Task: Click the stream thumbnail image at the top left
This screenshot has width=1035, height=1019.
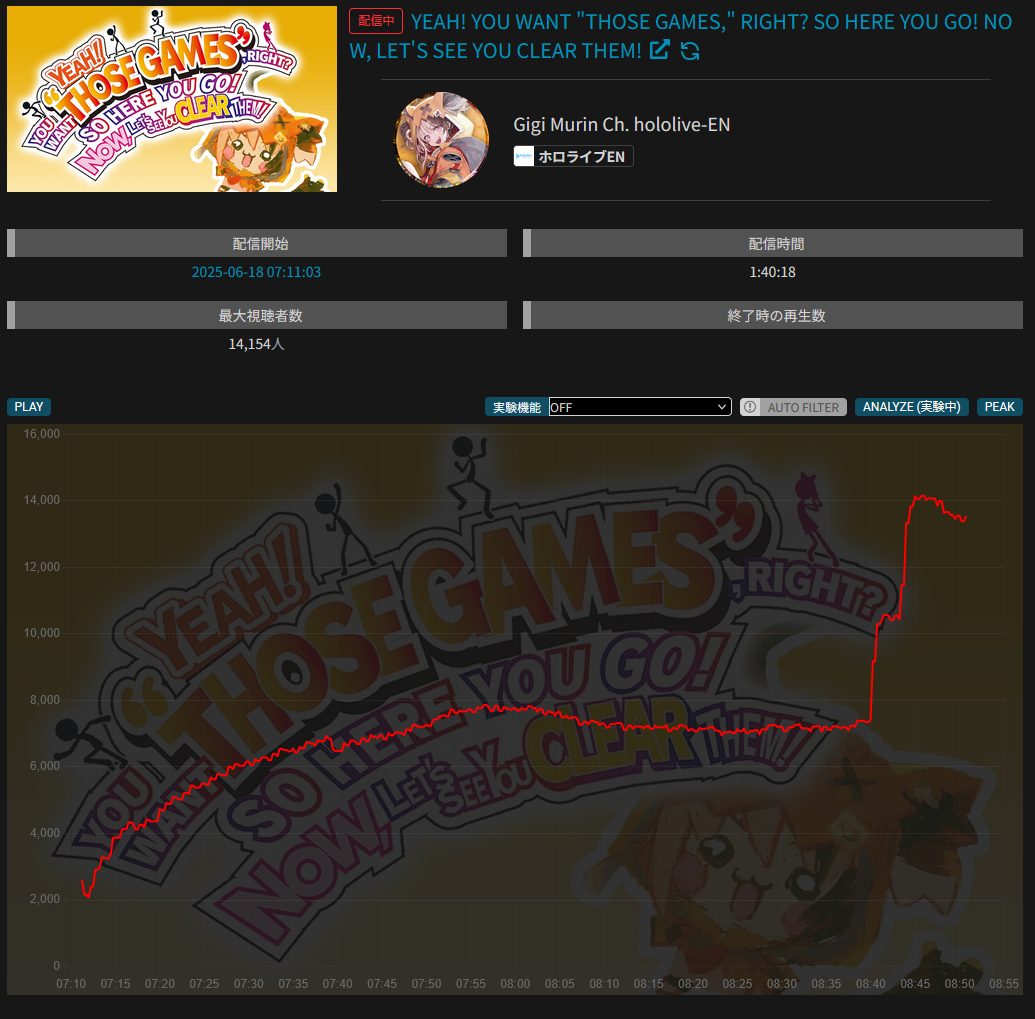Action: 172,99
